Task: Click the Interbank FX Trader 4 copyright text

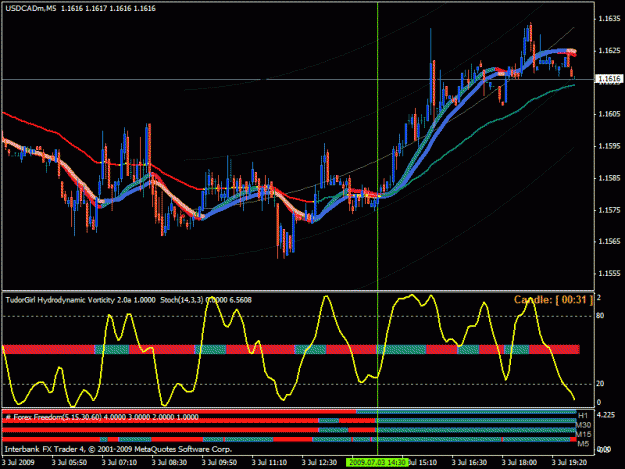Action: [x=118, y=449]
